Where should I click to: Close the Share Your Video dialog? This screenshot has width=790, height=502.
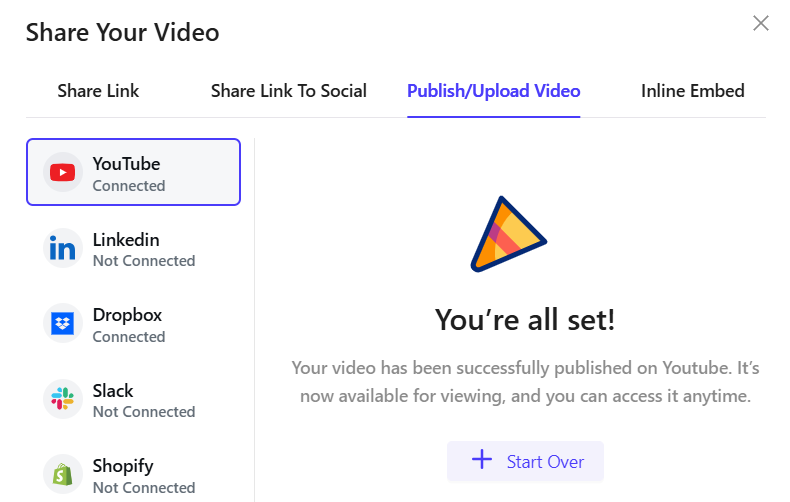click(761, 23)
